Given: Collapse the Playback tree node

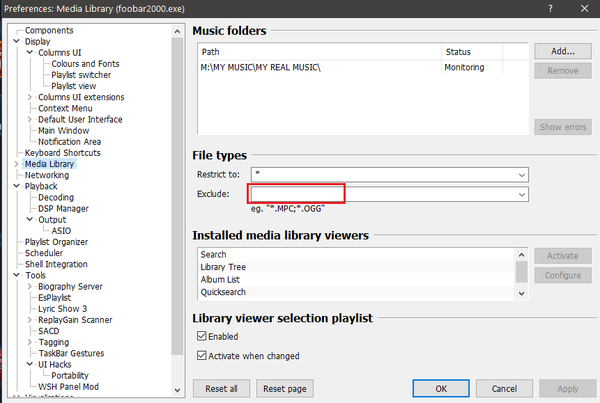Looking at the screenshot, I should pyautogui.click(x=17, y=186).
